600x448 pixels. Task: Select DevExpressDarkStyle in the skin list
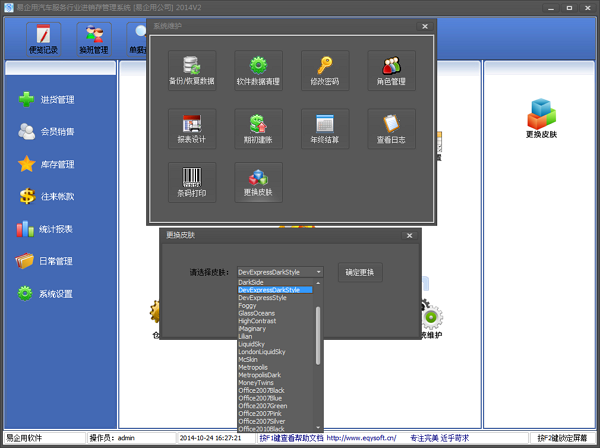tap(275, 290)
